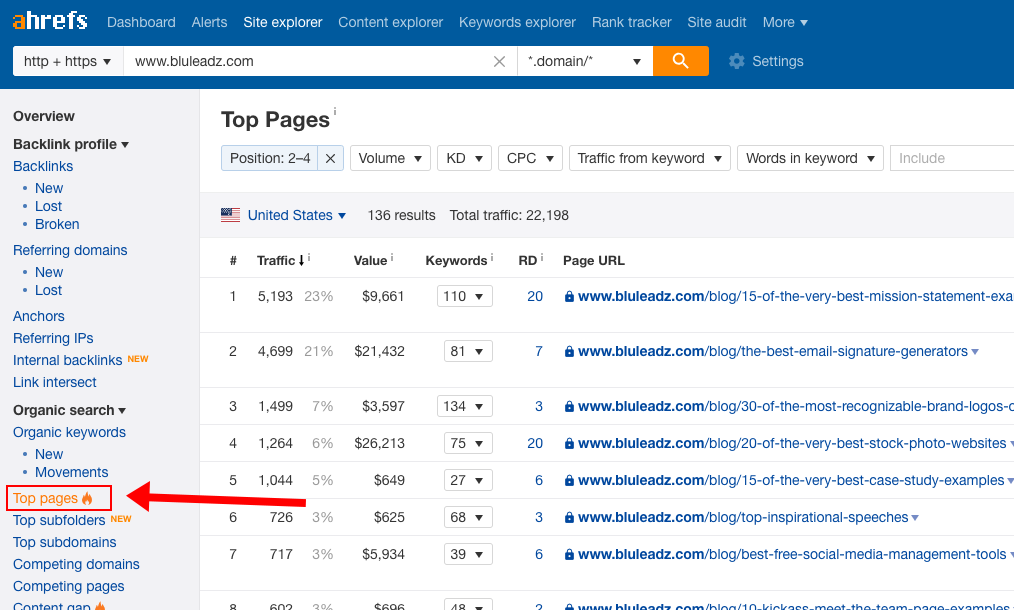Open arrow menu after case-study-examples URL
1014x610 pixels.
1011,481
